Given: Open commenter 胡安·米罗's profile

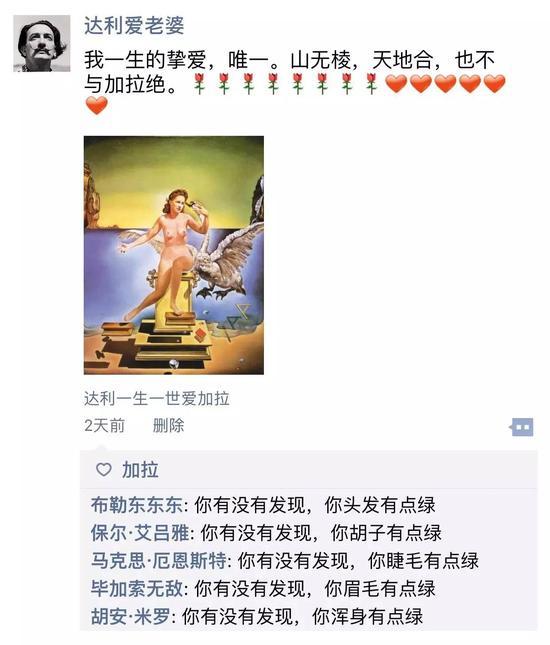Looking at the screenshot, I should click(130, 617).
